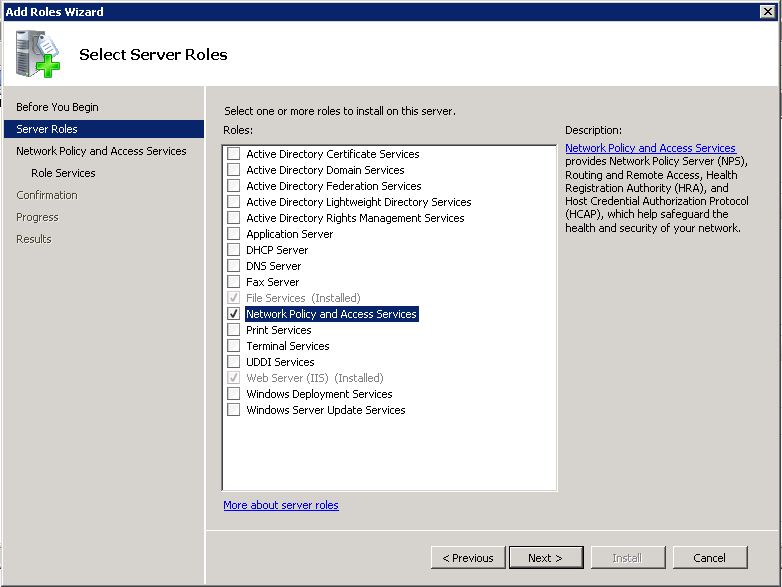Image resolution: width=782 pixels, height=587 pixels.
Task: Check the Terminal Services checkbox
Action: coord(233,346)
